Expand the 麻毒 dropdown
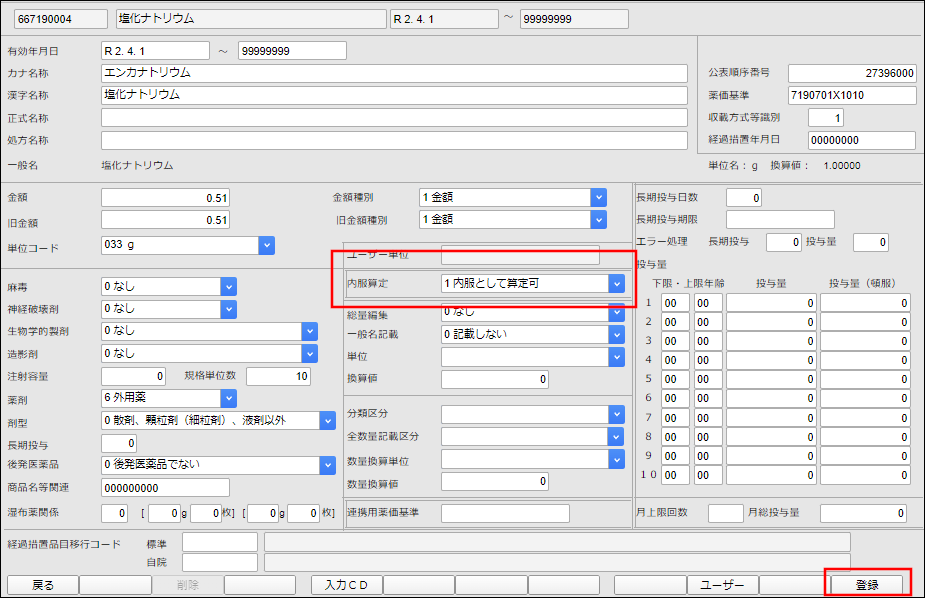Image resolution: width=925 pixels, height=598 pixels. [x=228, y=287]
